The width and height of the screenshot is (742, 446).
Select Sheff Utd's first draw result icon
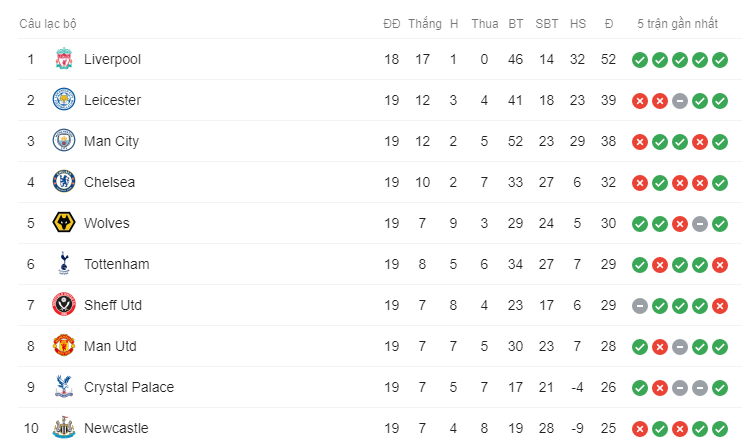(x=640, y=306)
